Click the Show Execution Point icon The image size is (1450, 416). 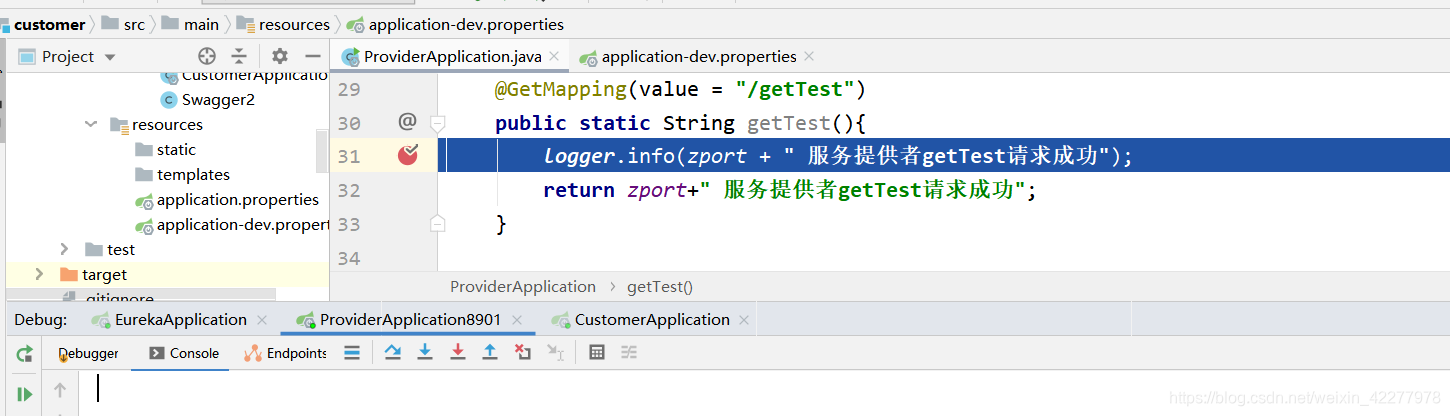(352, 352)
